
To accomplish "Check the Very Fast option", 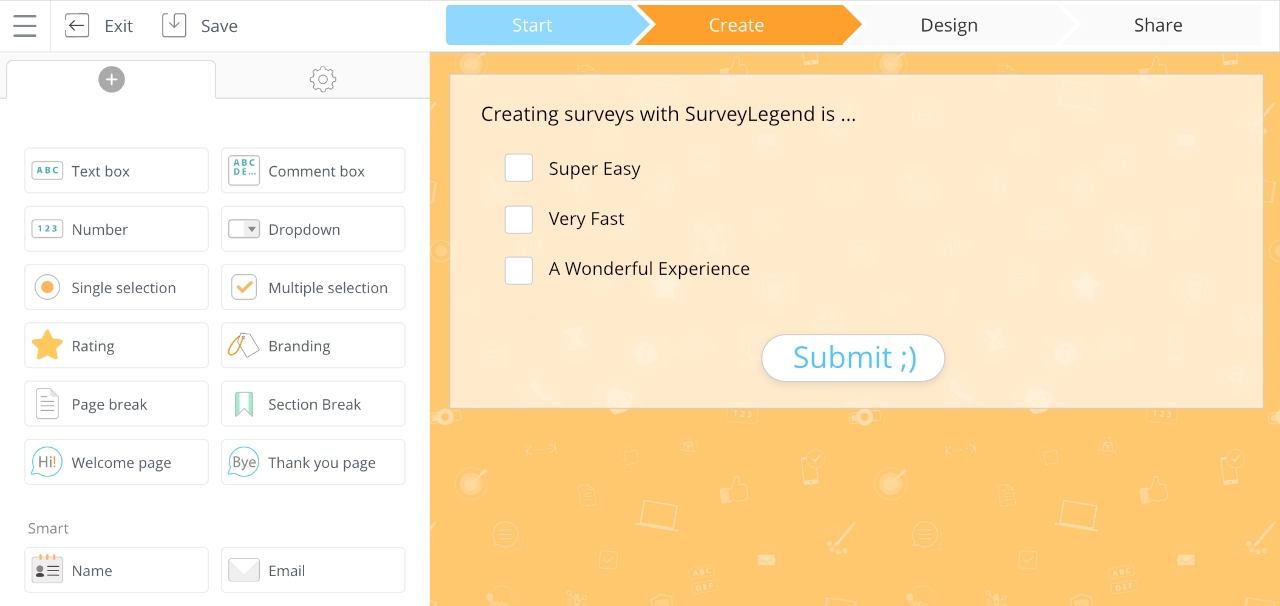I will click(x=519, y=219).
